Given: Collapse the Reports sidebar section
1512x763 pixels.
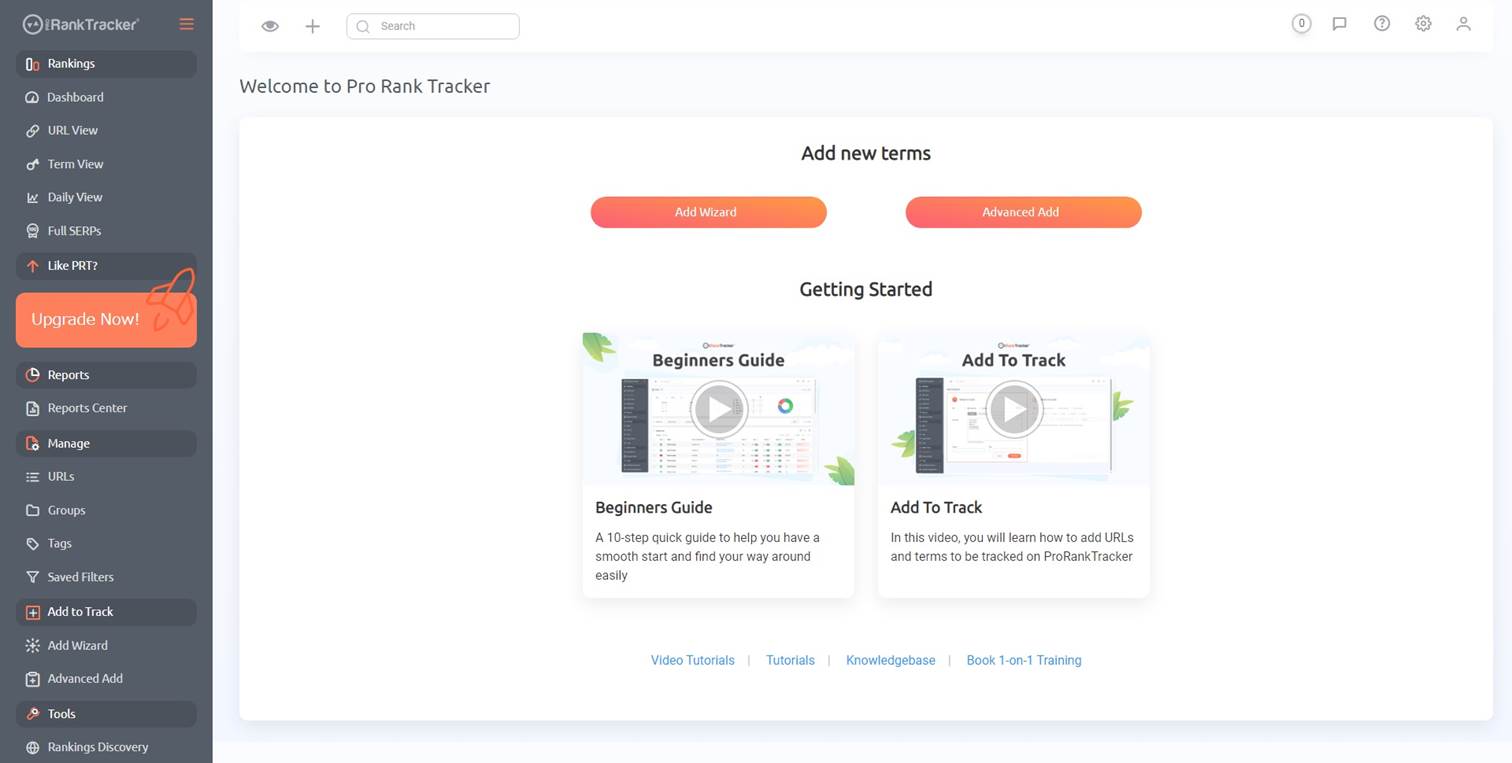Looking at the screenshot, I should coord(106,375).
